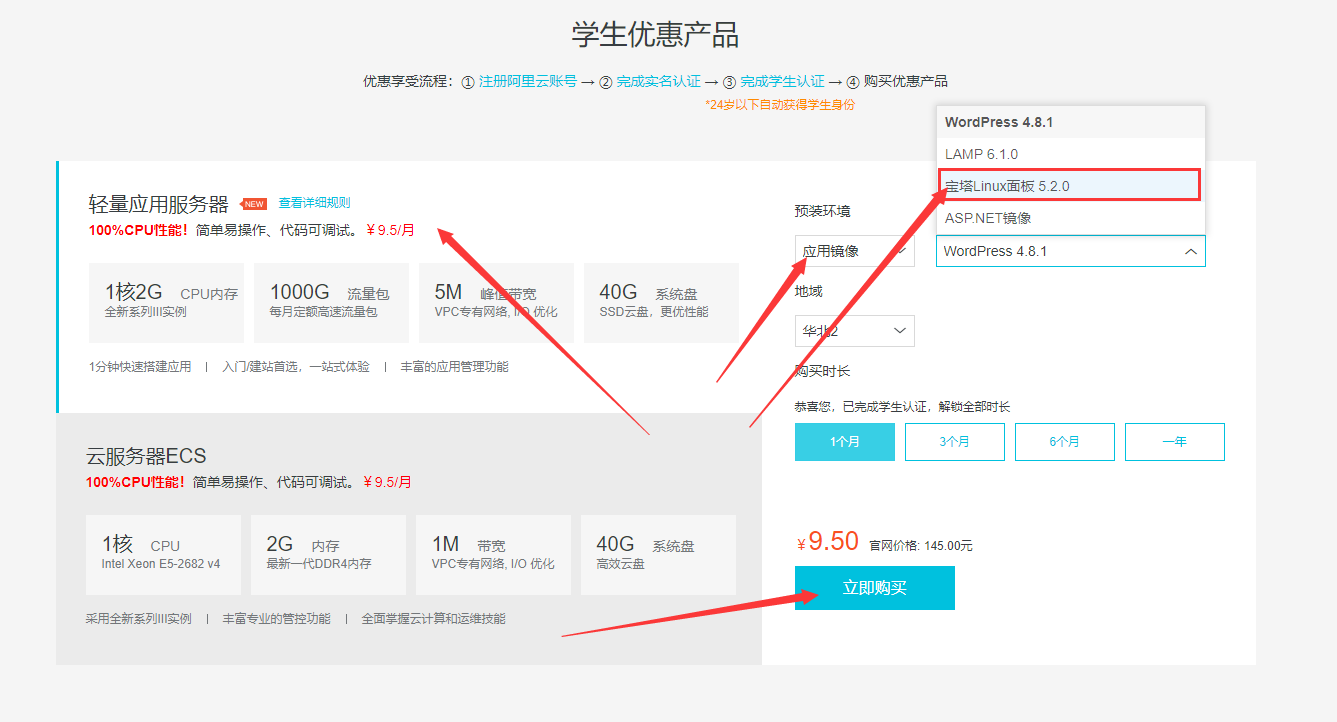The width and height of the screenshot is (1337, 722).
Task: Select the 轻量应用服务器 product heading
Action: (159, 205)
